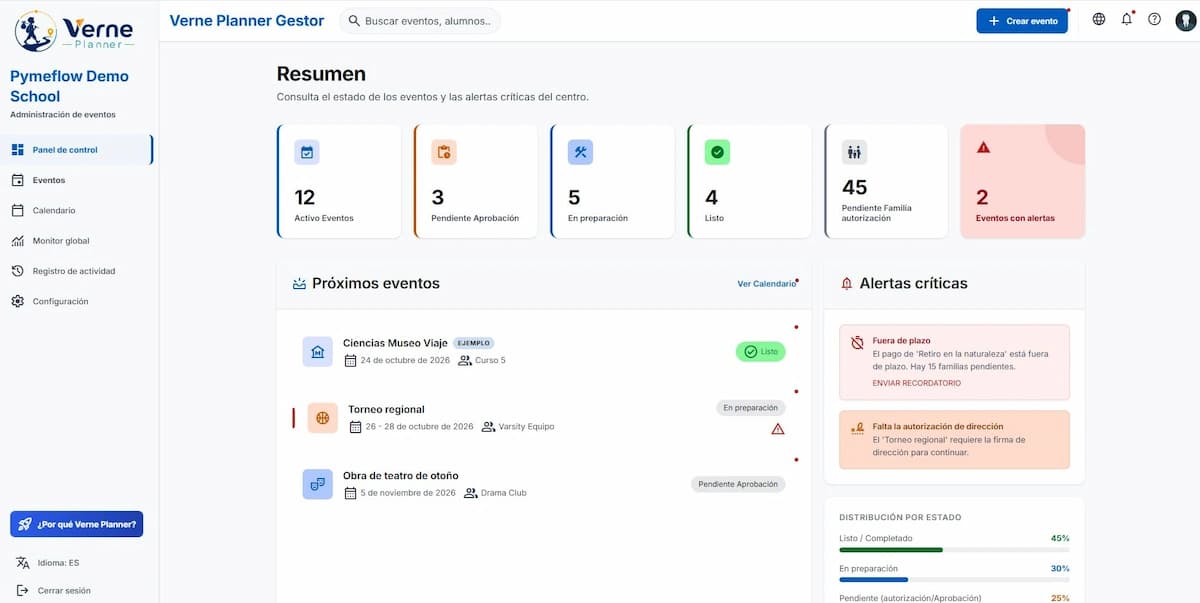Click the logout arrow icon

click(x=22, y=590)
